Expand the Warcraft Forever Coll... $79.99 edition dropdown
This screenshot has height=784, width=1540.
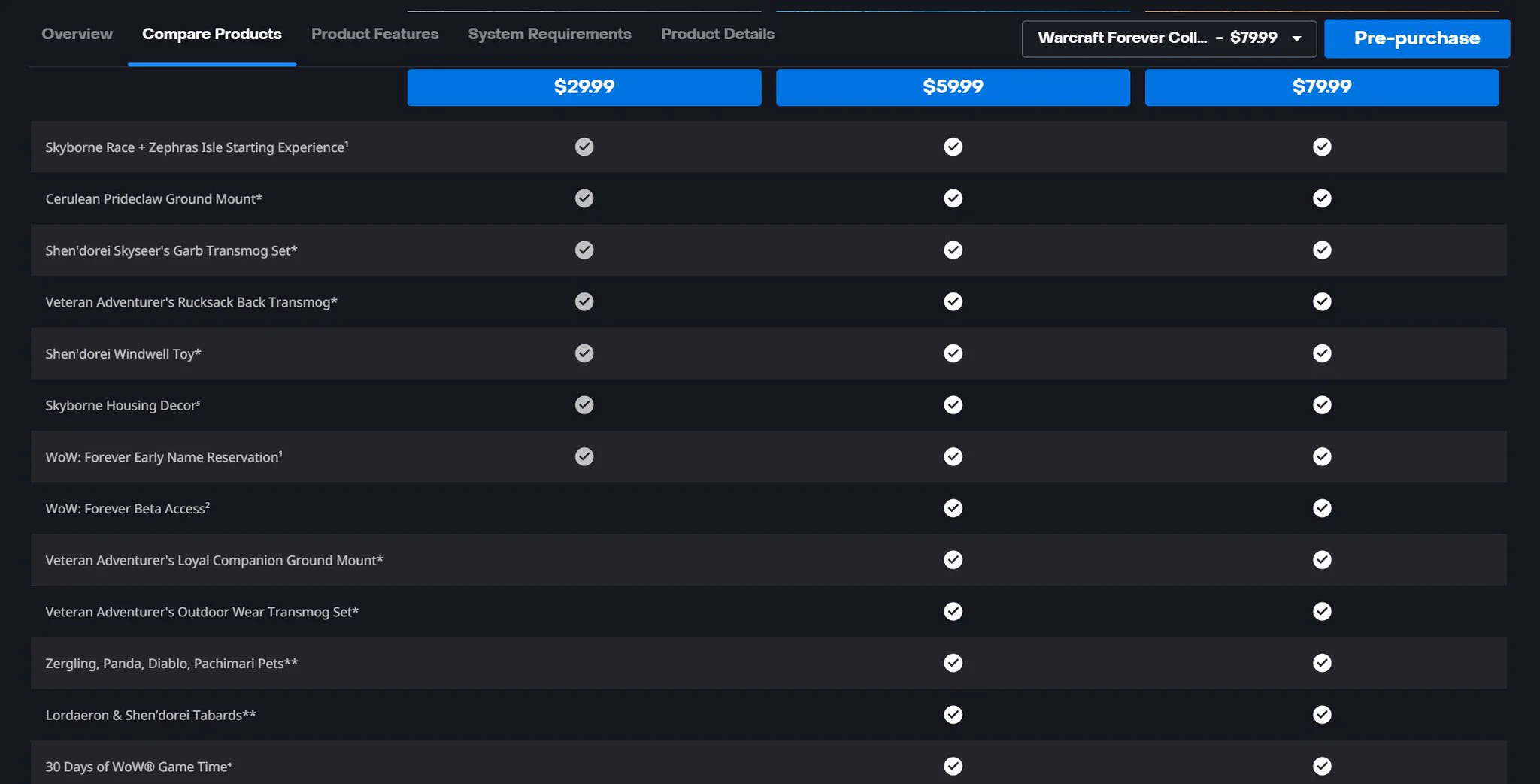[1169, 38]
